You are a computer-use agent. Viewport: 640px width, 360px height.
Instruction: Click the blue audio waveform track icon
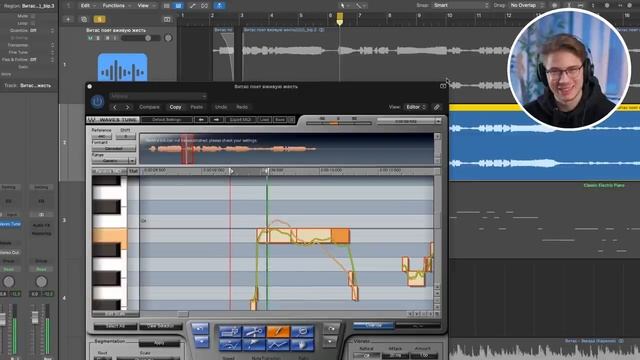[122, 68]
